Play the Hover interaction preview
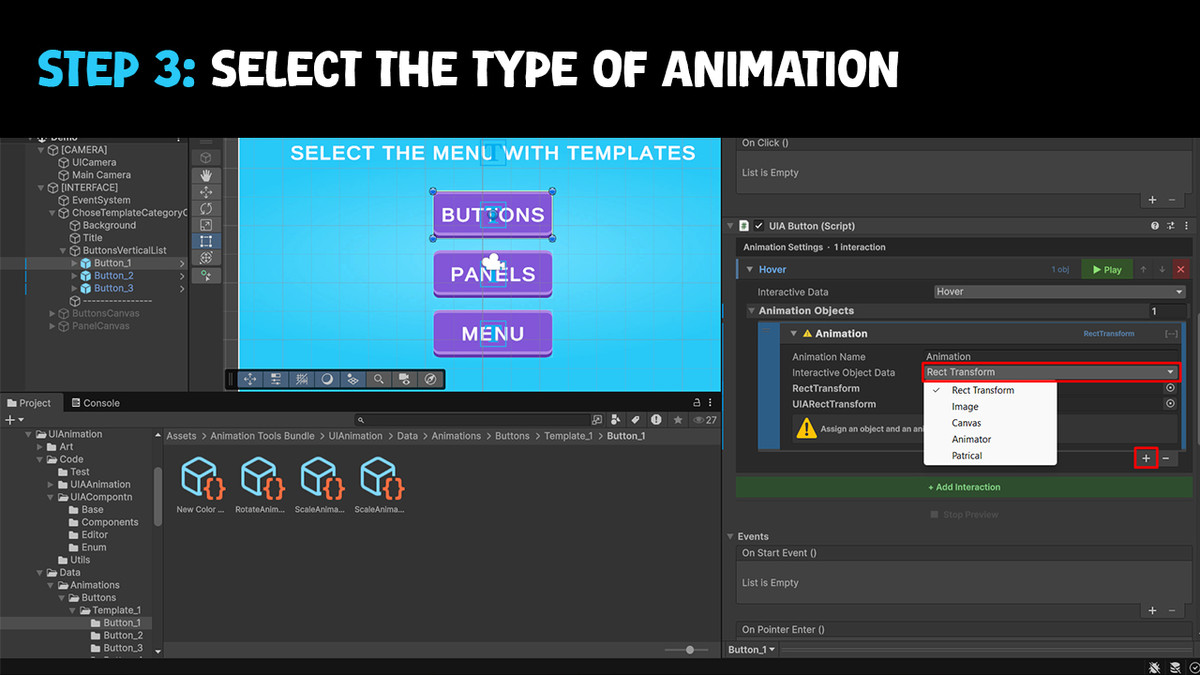 1106,269
